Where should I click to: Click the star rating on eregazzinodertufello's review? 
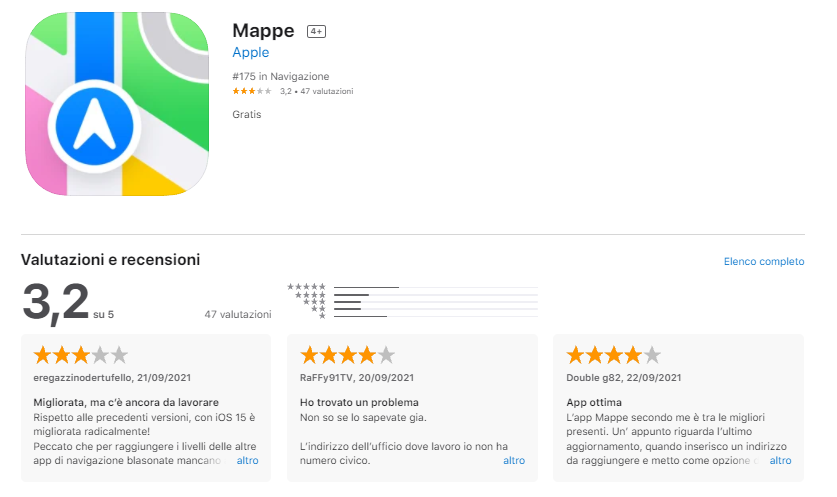(81, 354)
